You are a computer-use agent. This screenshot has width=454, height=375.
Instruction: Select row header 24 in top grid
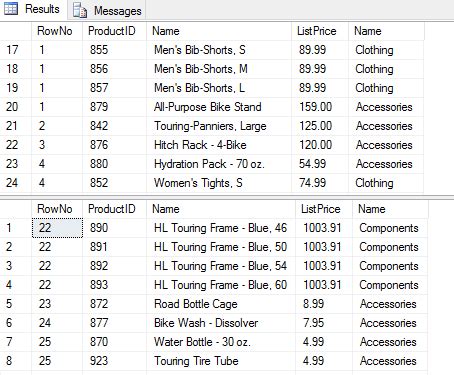point(16,183)
